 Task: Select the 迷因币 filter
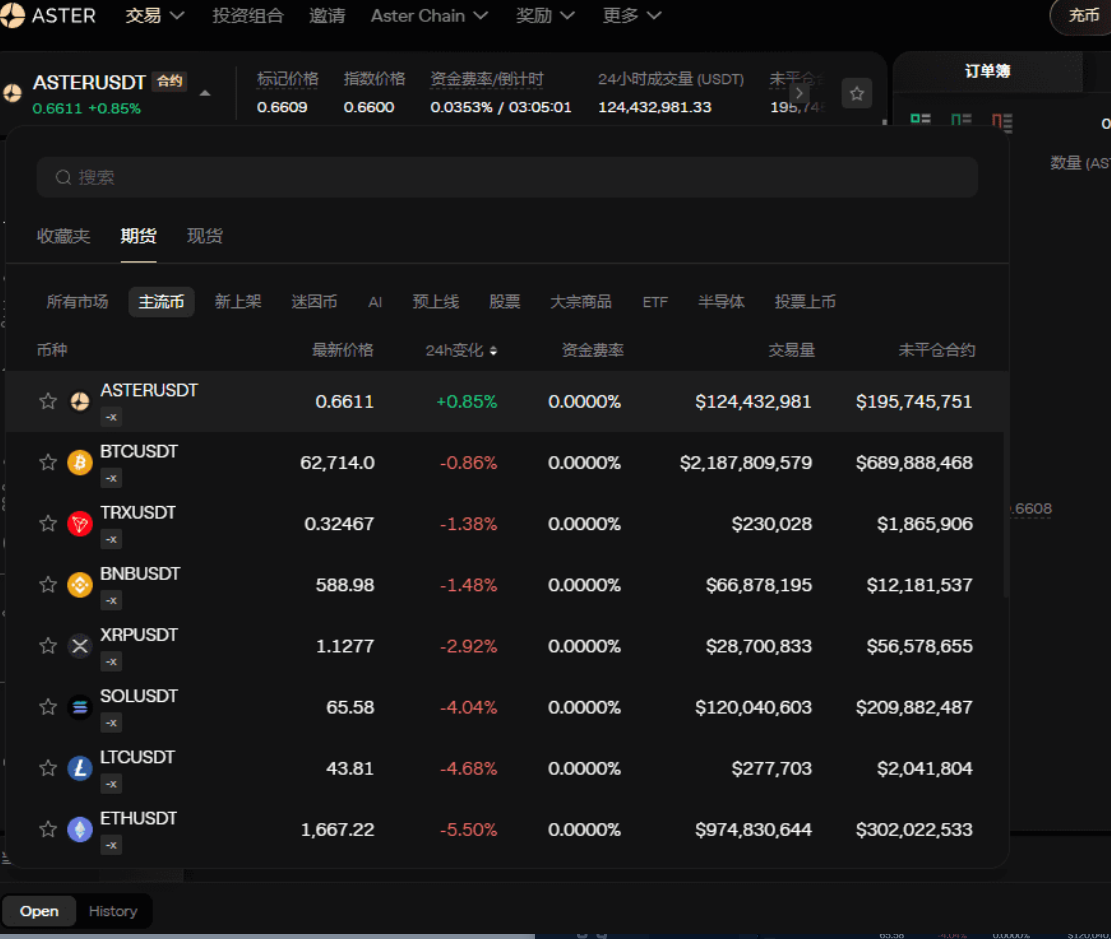coord(314,302)
